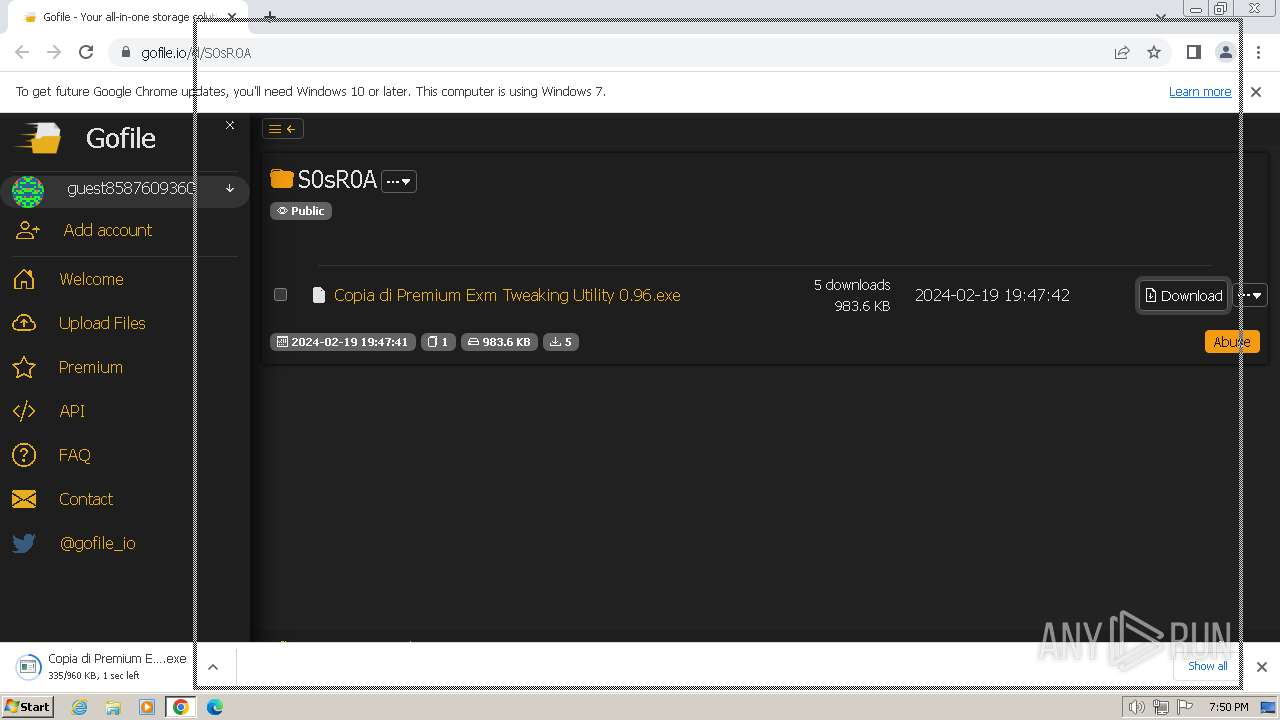Viewport: 1280px width, 720px height.
Task: Open the API page
Action: (x=72, y=411)
